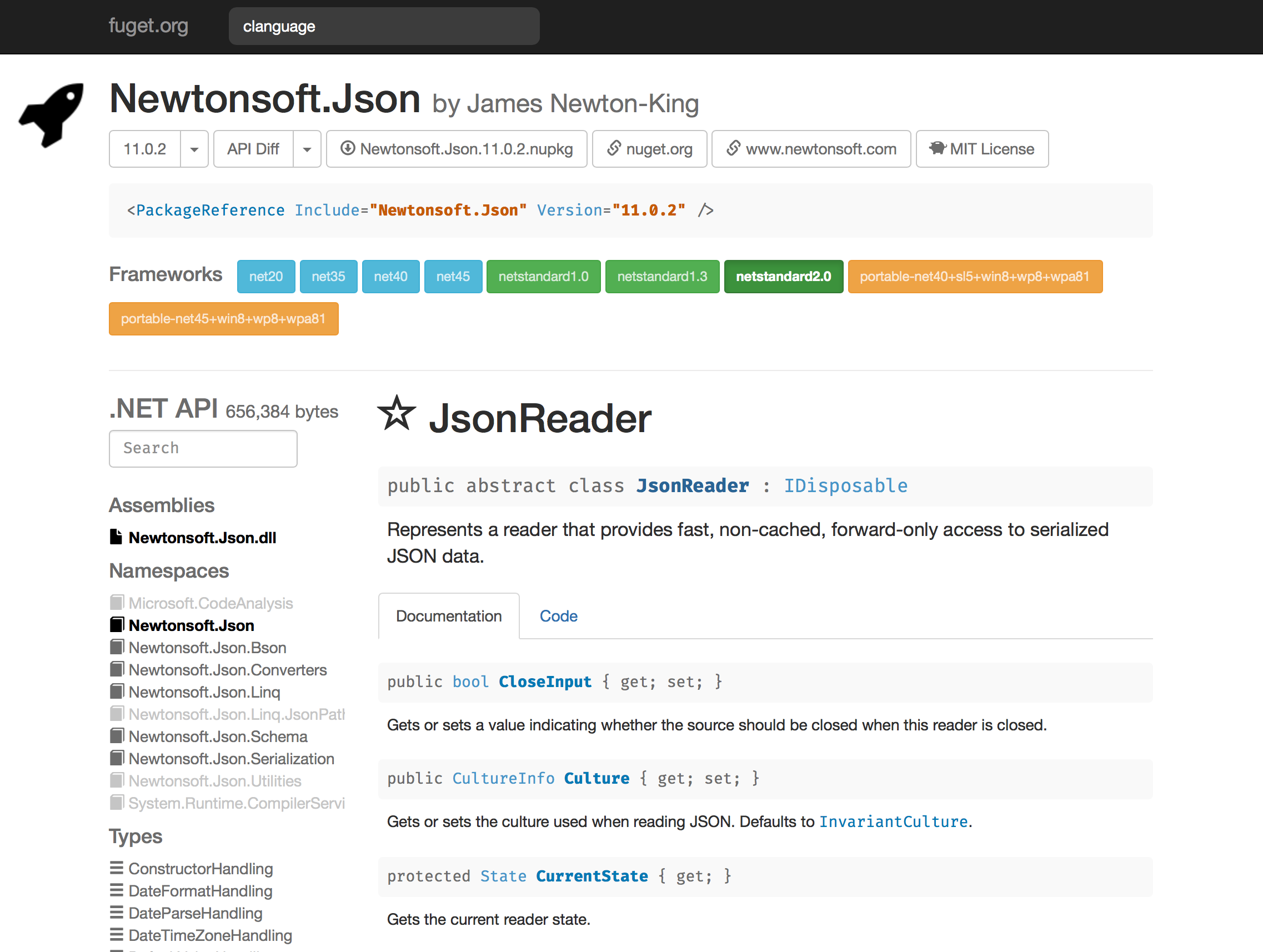
Task: Open the Newtonsoft.Json.Utilities namespace
Action: [215, 781]
